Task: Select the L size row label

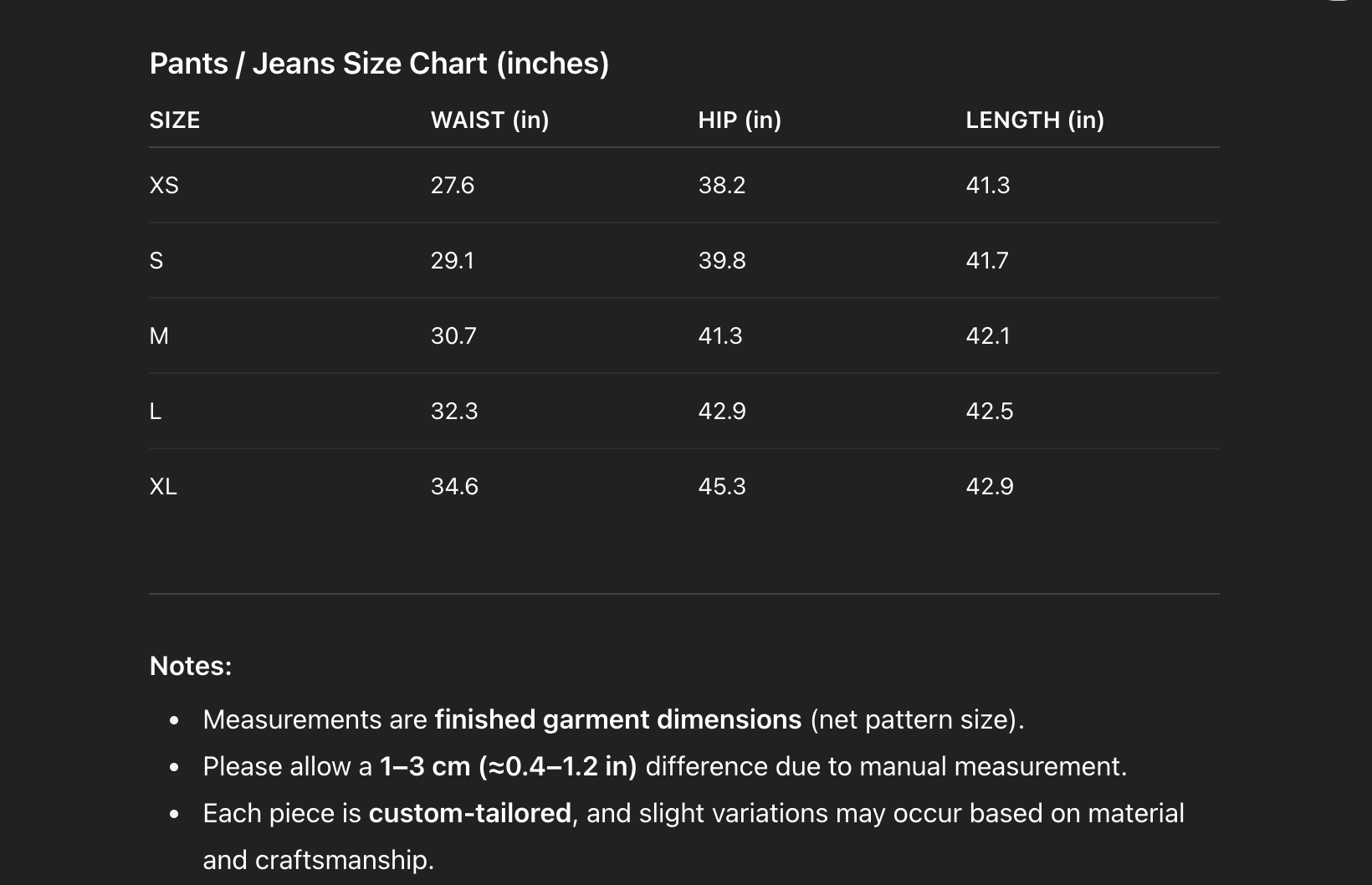Action: 156,412
